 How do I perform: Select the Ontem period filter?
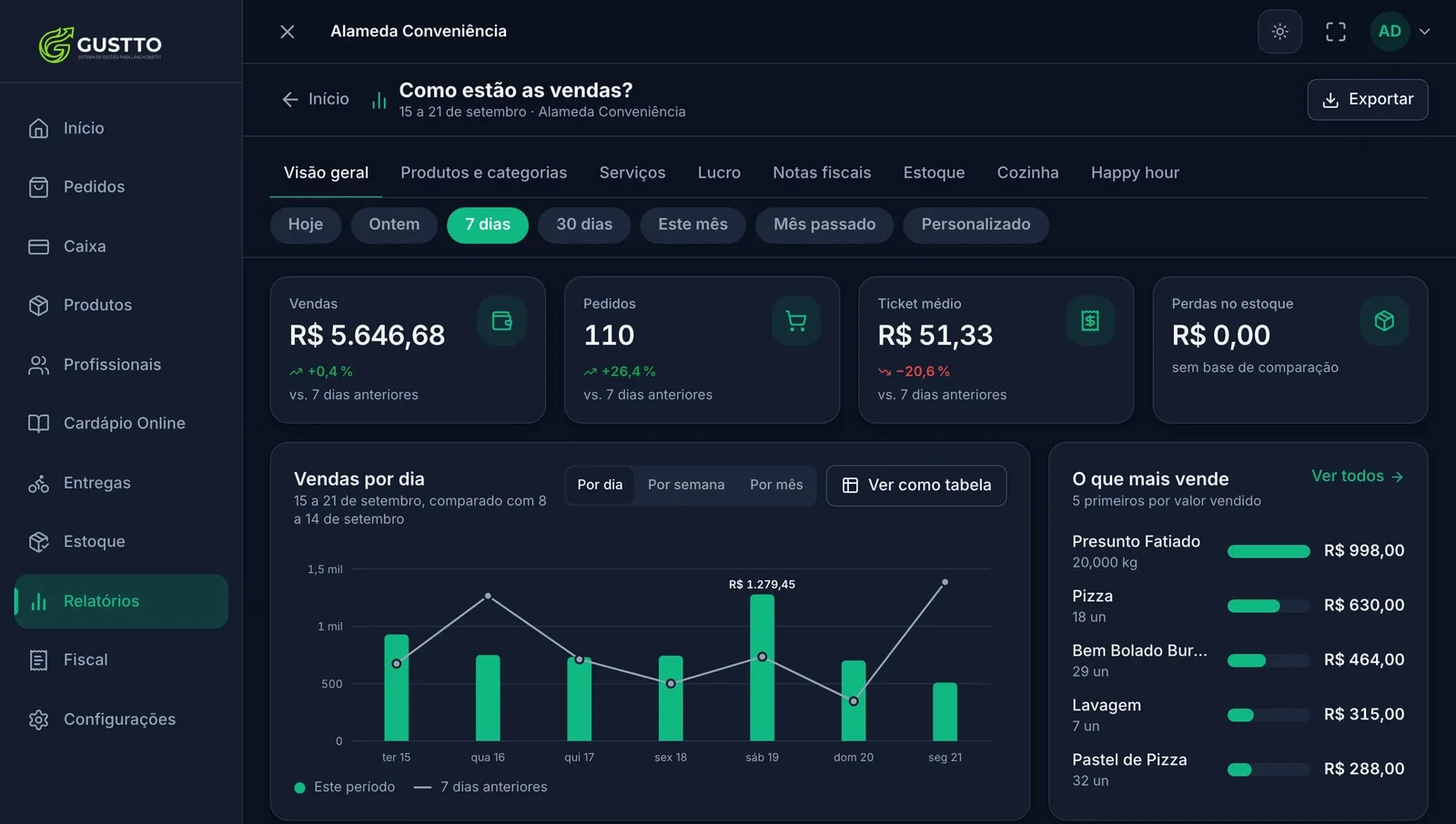click(x=394, y=225)
